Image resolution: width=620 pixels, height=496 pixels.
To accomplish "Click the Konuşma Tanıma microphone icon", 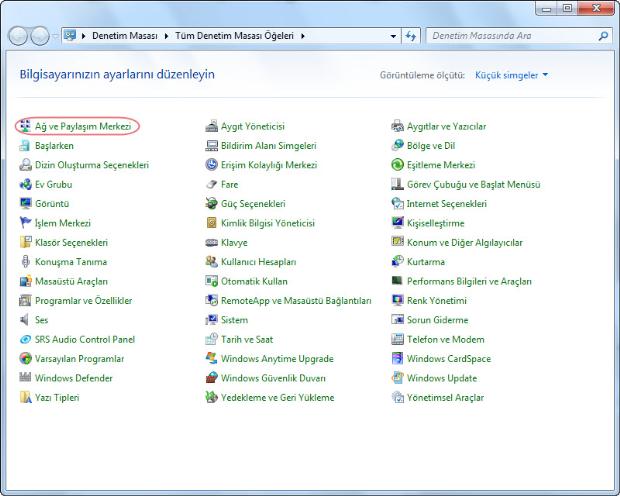I will pyautogui.click(x=25, y=262).
